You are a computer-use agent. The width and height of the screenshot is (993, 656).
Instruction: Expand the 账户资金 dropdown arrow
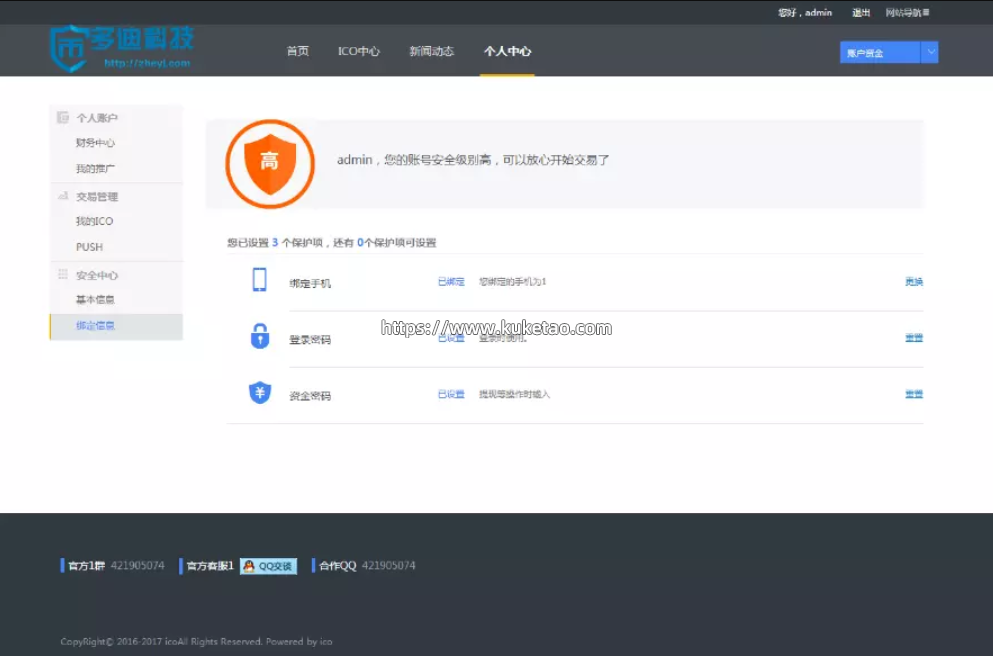coord(930,53)
